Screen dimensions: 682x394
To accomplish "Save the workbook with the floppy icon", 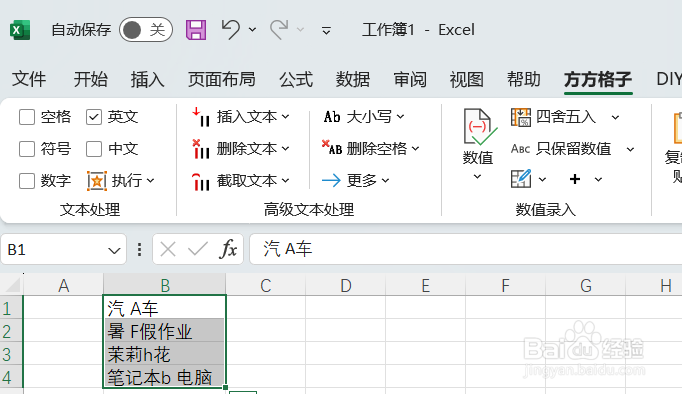I will pos(196,30).
